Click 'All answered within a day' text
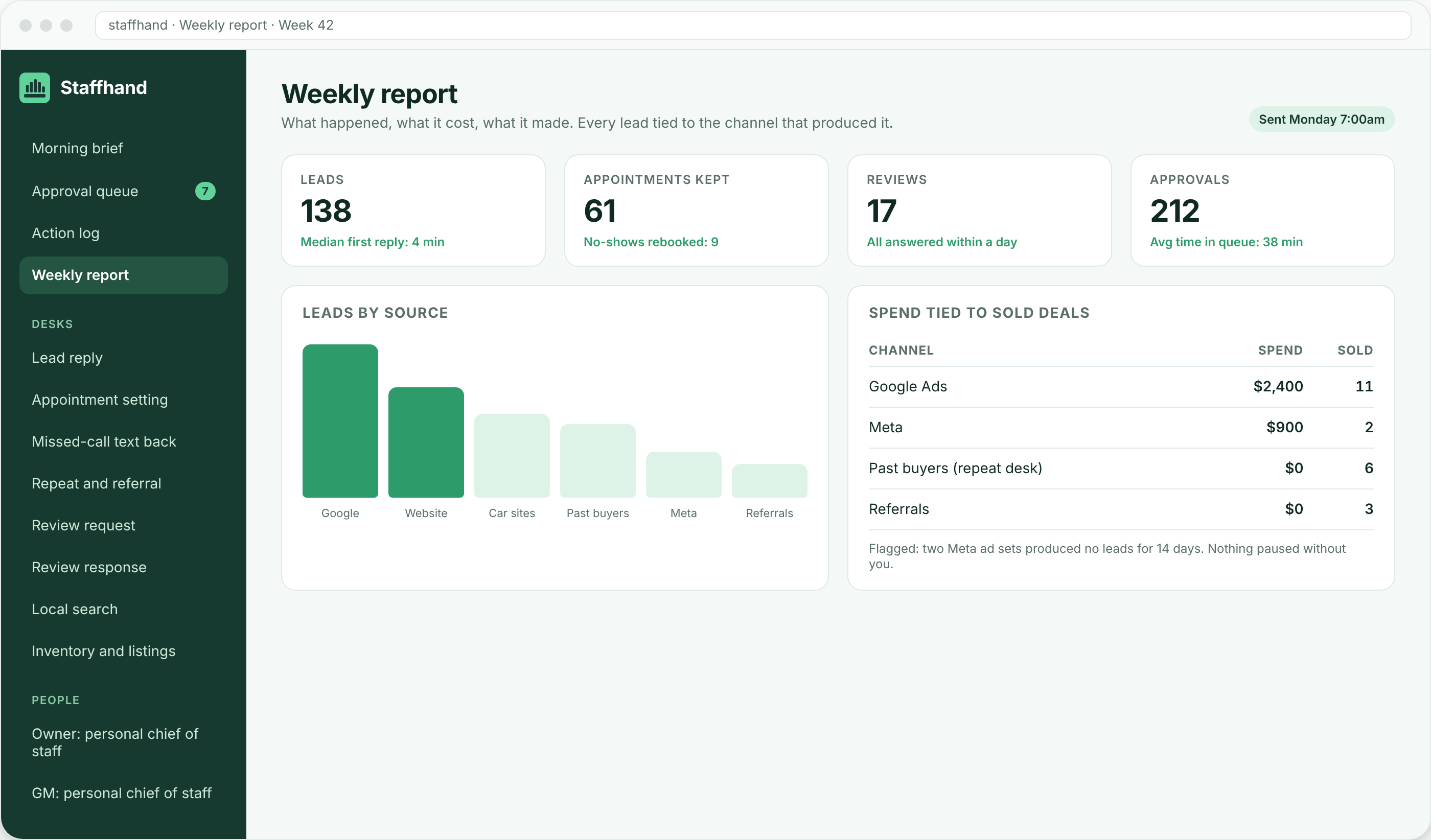1431x840 pixels. (x=941, y=242)
